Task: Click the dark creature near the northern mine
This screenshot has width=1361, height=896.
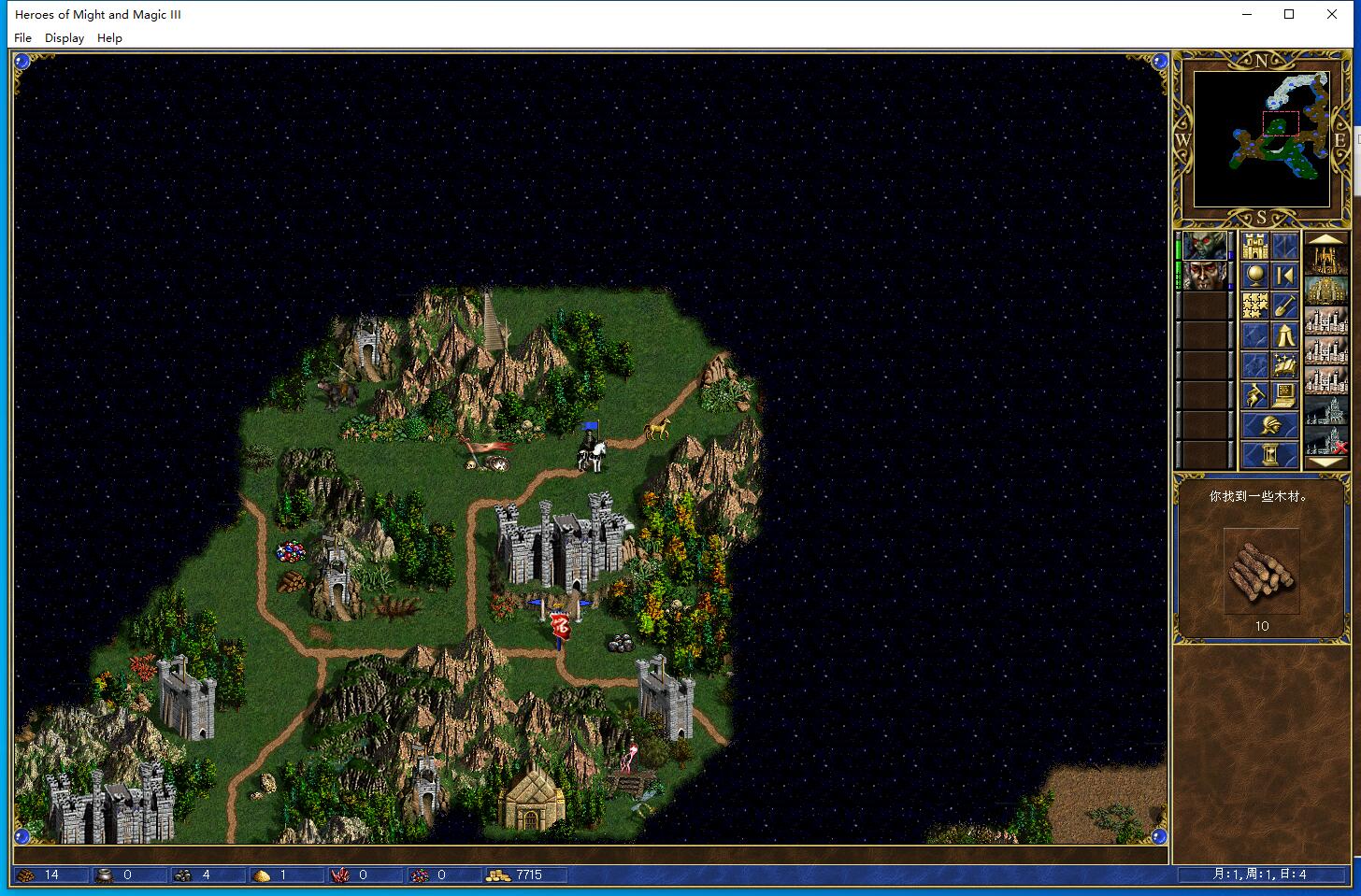Action: pos(337,392)
